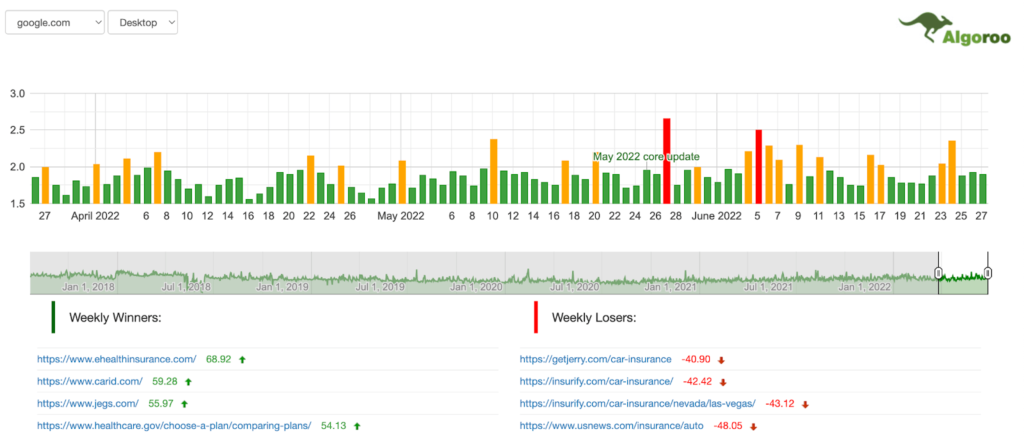The width and height of the screenshot is (1024, 434).
Task: Open healthcare.gov comparing-plans link
Action: pyautogui.click(x=174, y=425)
